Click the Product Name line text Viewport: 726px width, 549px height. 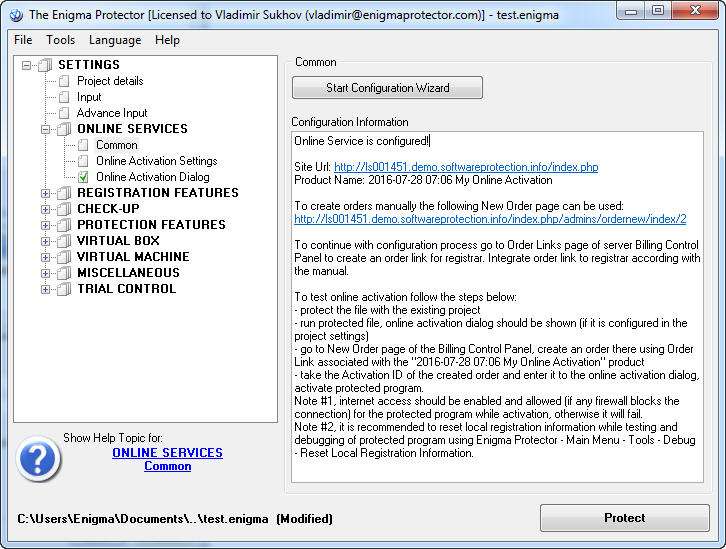tap(423, 180)
